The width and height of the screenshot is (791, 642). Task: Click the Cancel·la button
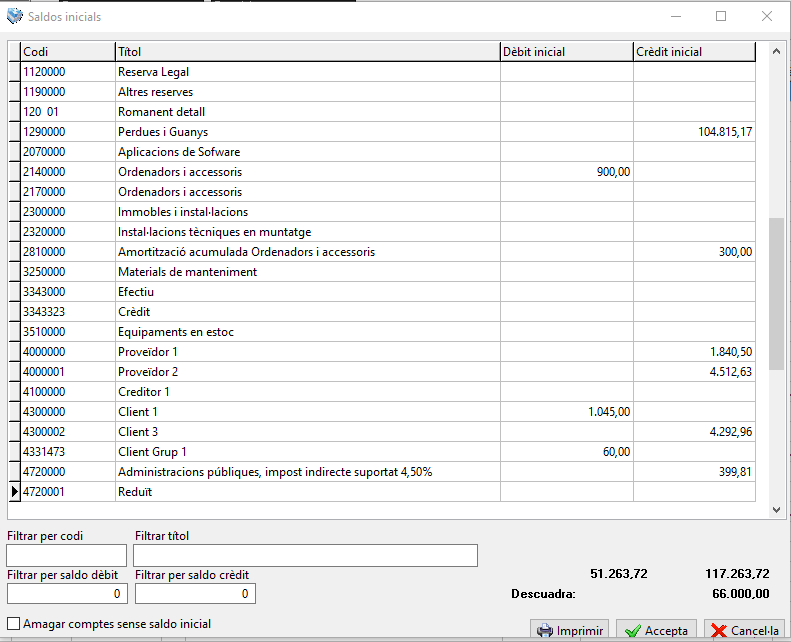(745, 630)
